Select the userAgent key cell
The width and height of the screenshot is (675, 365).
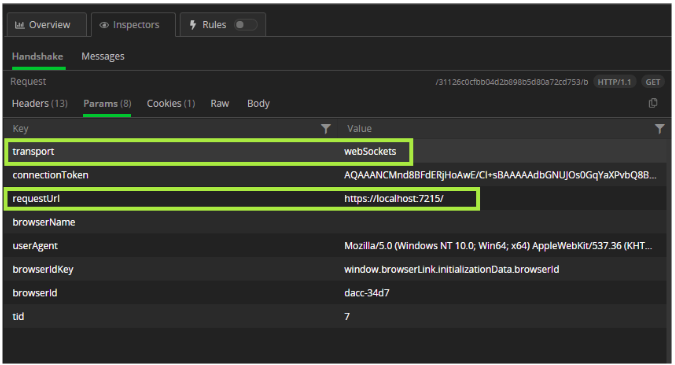pyautogui.click(x=35, y=246)
